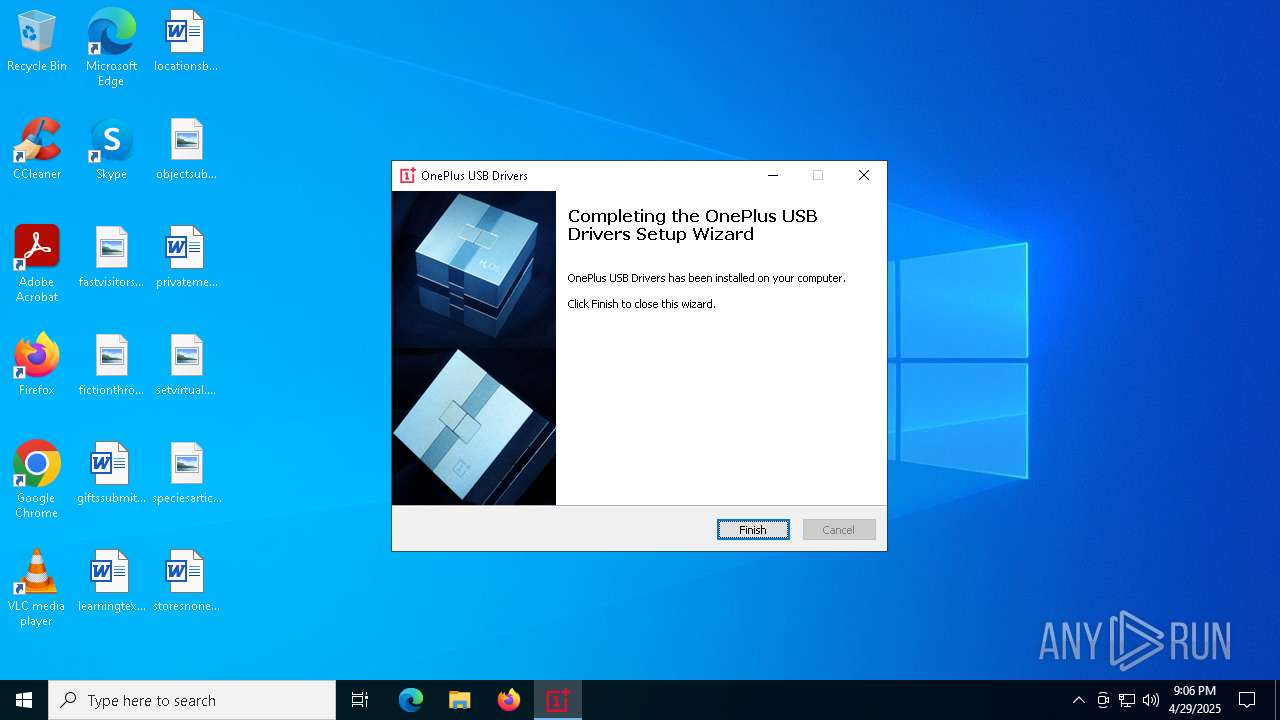Open File Explorer from taskbar
Viewport: 1280px width, 720px height.
pos(460,700)
